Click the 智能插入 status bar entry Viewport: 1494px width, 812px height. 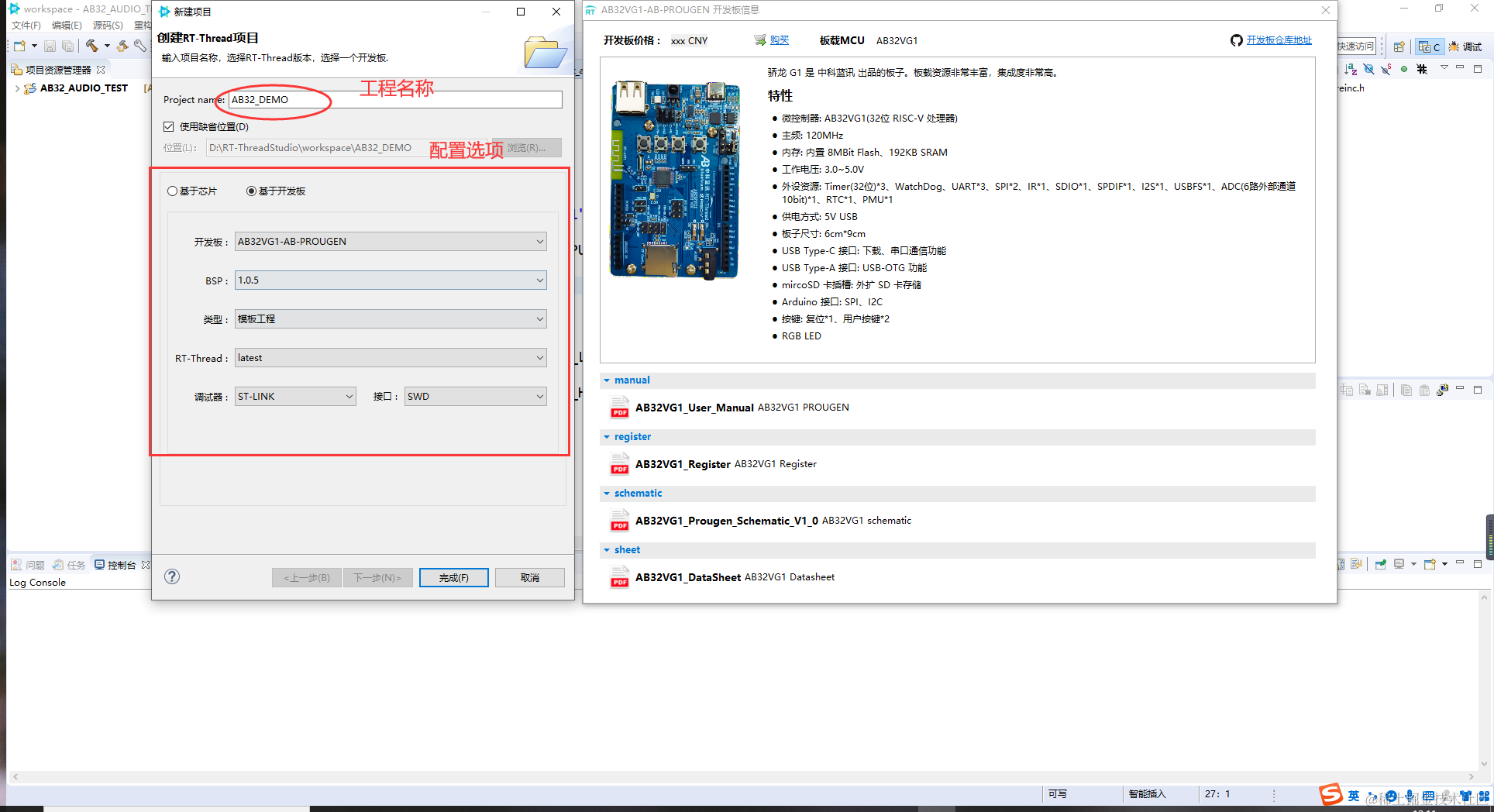point(1147,794)
